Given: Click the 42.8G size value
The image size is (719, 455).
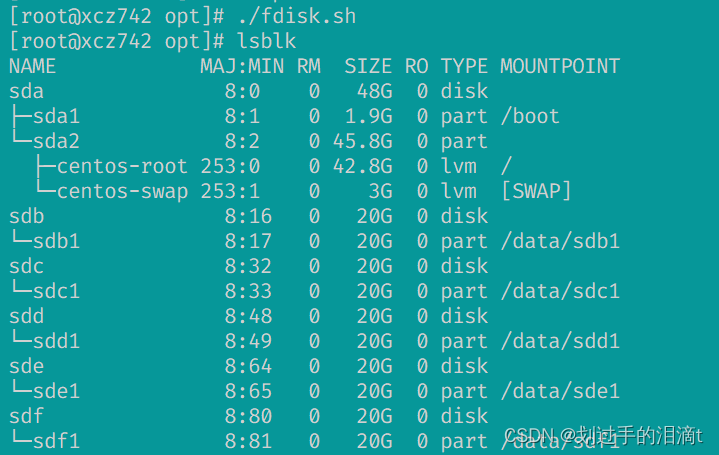Looking at the screenshot, I should pos(363,166).
